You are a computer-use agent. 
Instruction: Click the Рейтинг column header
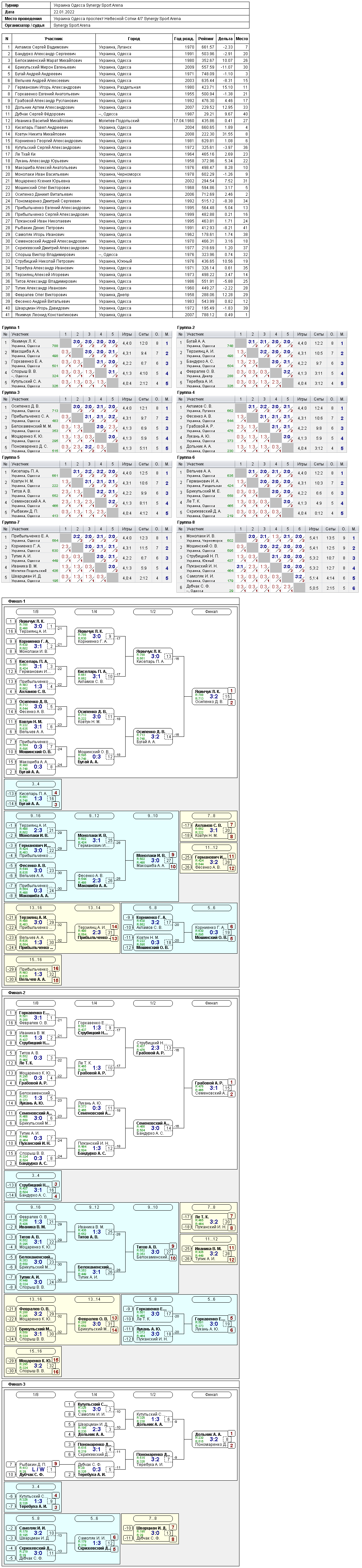point(206,38)
